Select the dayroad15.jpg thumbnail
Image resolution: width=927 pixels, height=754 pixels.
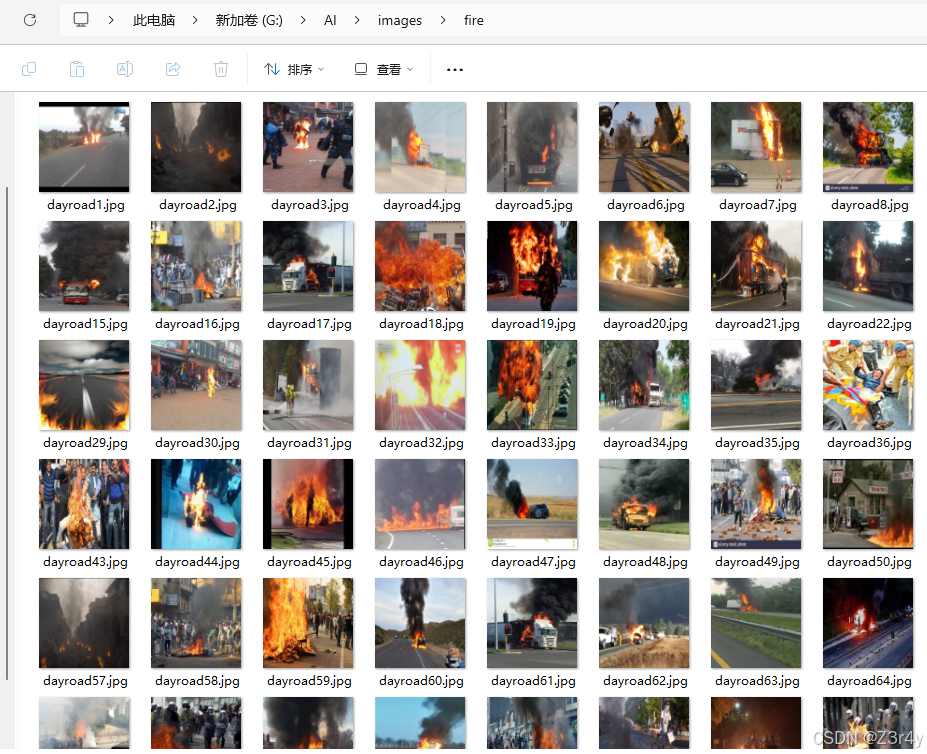[x=84, y=266]
